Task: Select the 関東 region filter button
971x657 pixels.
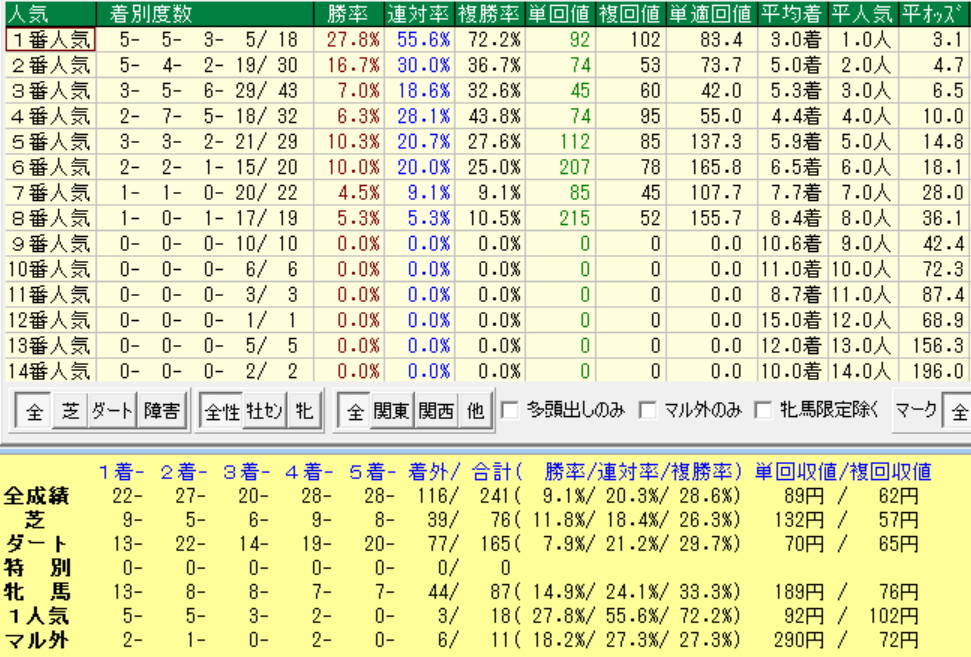Action: point(392,411)
